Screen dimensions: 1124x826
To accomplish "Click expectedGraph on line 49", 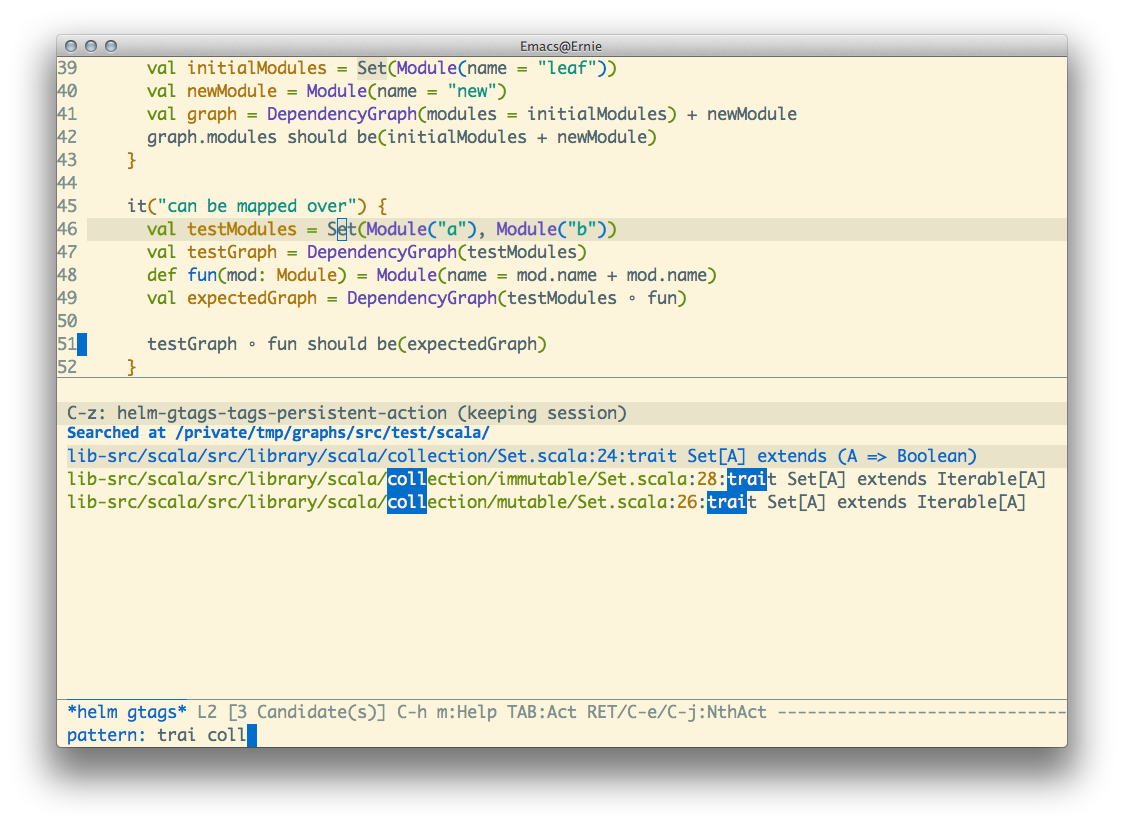I will (252, 298).
